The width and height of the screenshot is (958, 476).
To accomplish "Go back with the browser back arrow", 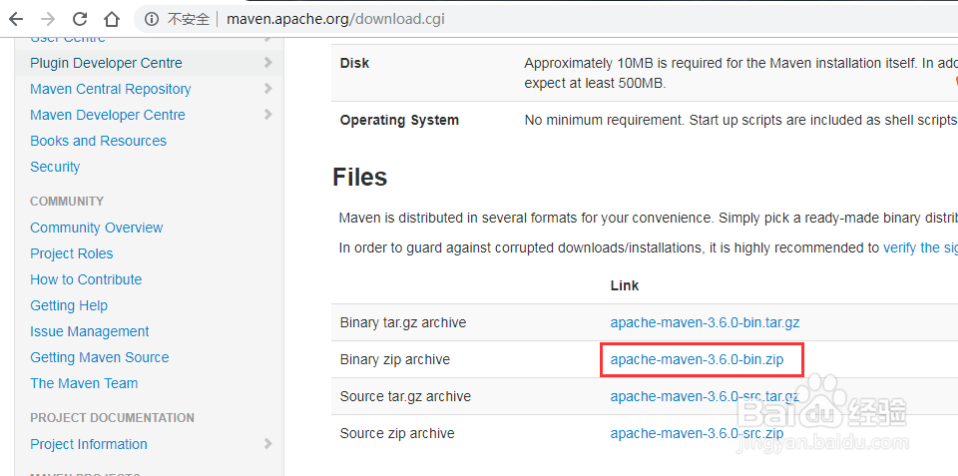I will pyautogui.click(x=16, y=20).
